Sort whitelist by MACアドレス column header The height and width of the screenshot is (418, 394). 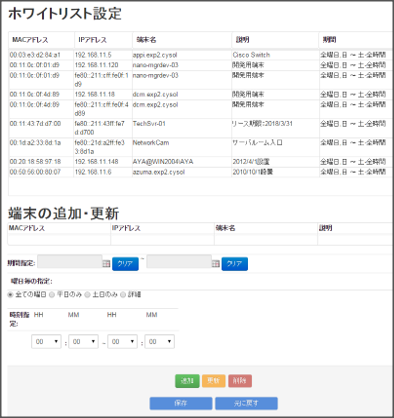tap(41, 40)
